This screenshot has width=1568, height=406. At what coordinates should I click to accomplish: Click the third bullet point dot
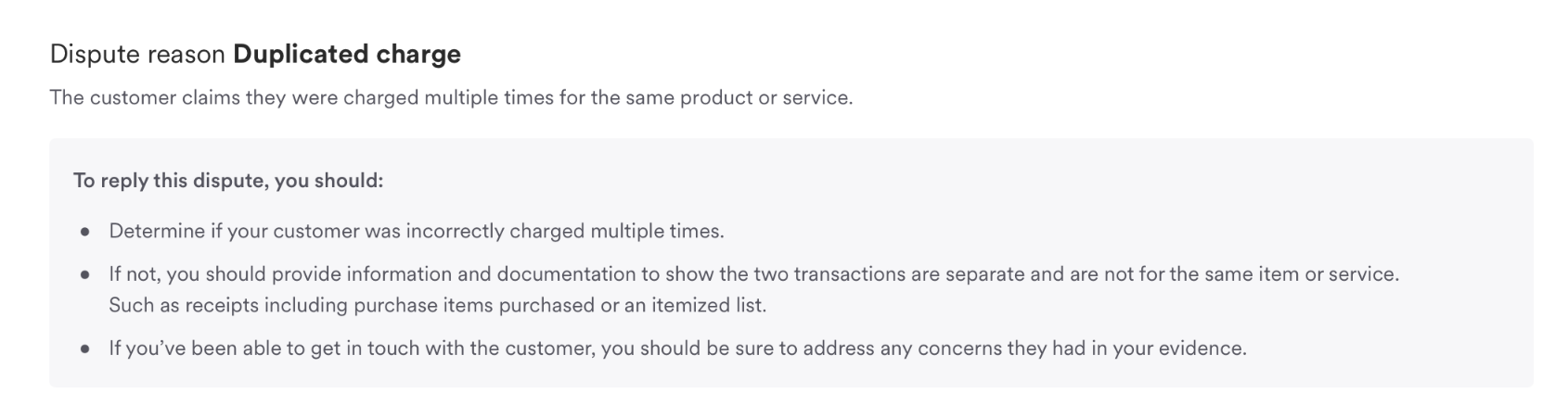click(85, 349)
